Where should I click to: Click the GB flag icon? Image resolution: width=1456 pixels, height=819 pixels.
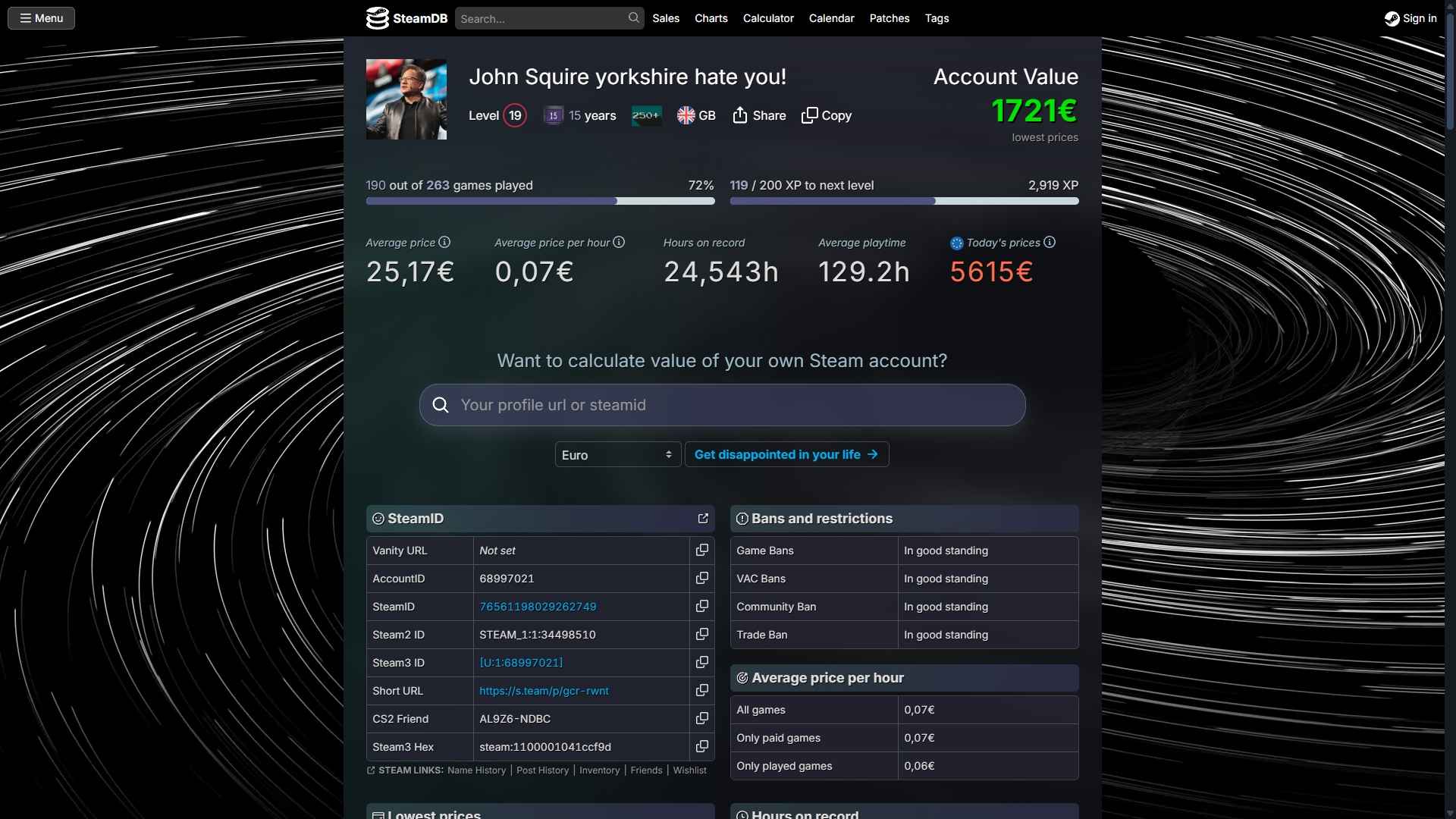click(686, 115)
